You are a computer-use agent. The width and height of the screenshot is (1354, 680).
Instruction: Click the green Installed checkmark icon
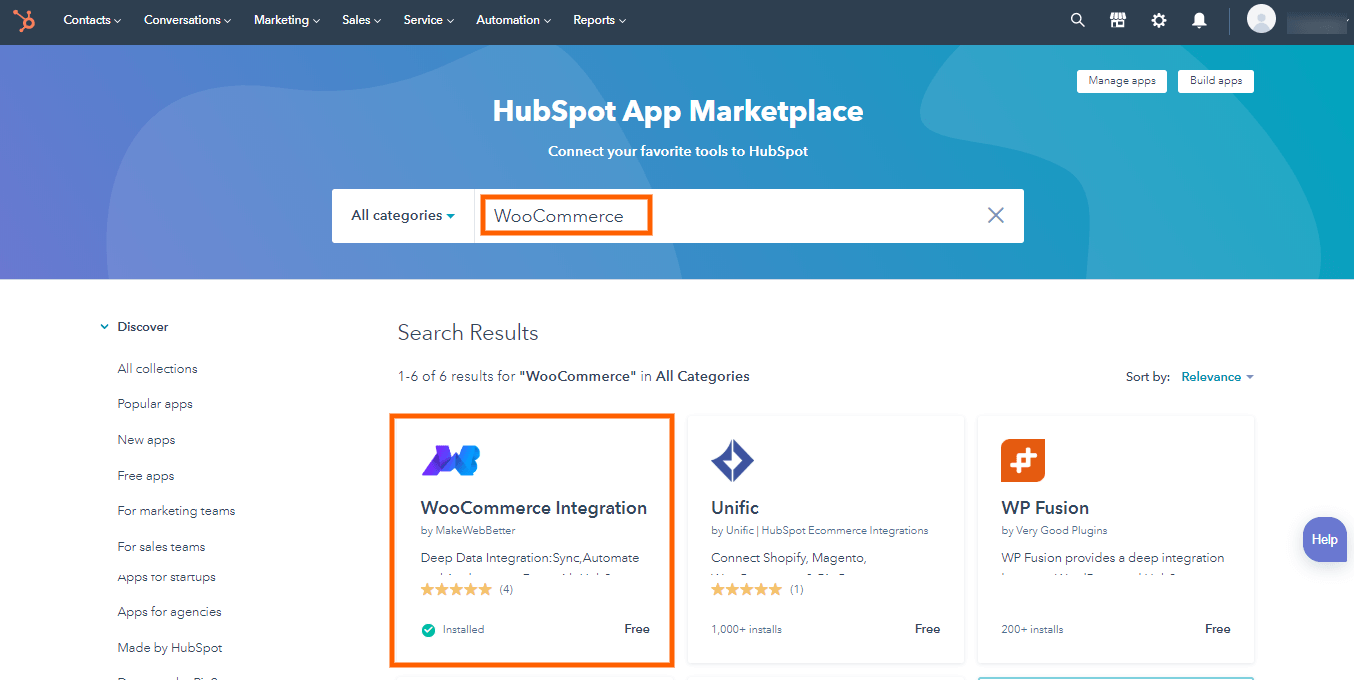[x=428, y=630]
